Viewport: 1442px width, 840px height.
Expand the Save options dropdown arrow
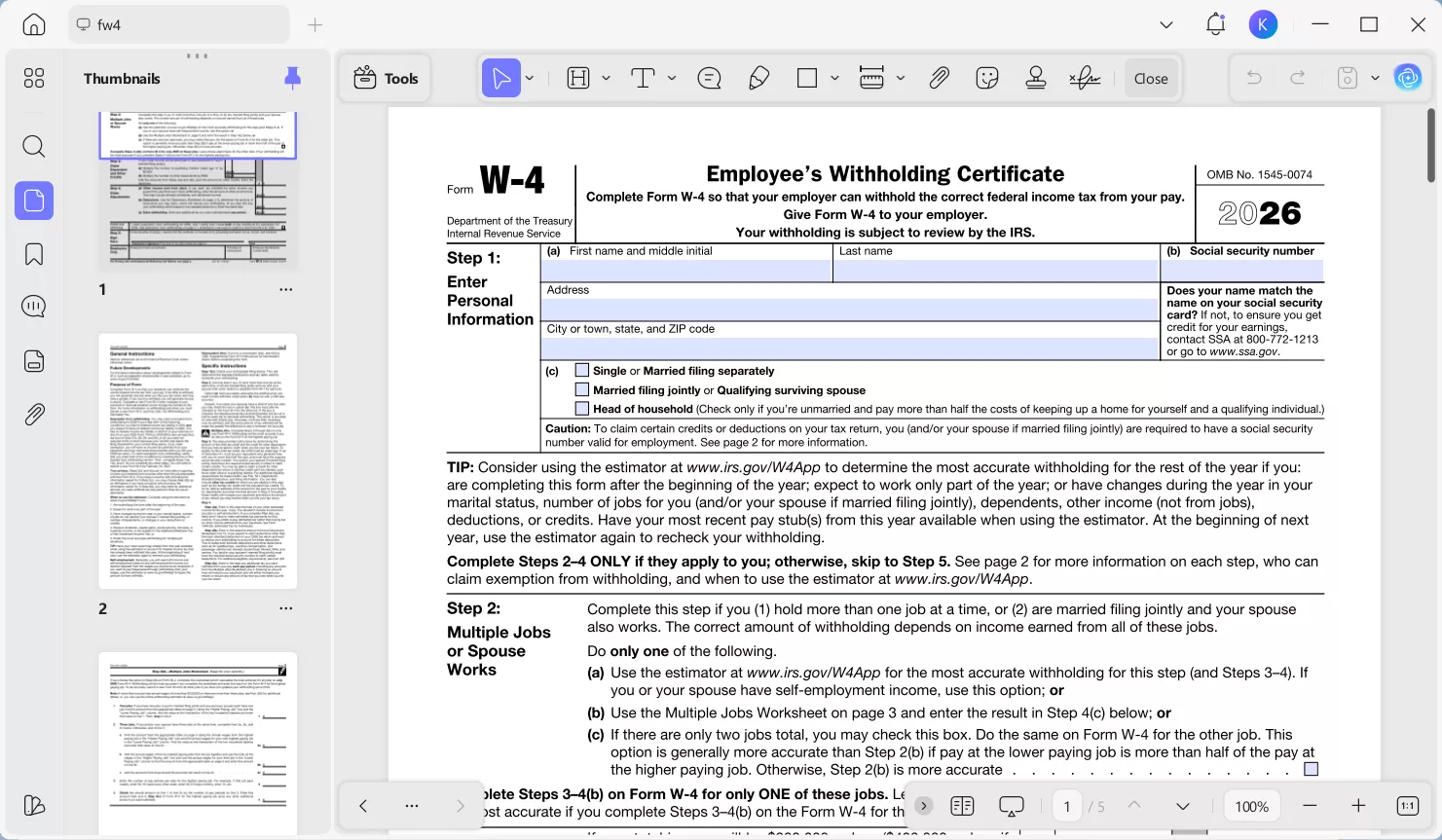tap(1375, 78)
